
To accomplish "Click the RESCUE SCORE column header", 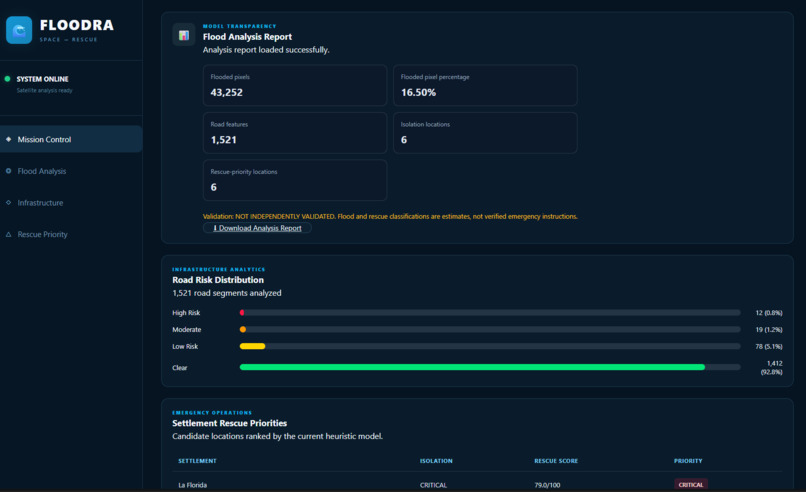I will [556, 461].
